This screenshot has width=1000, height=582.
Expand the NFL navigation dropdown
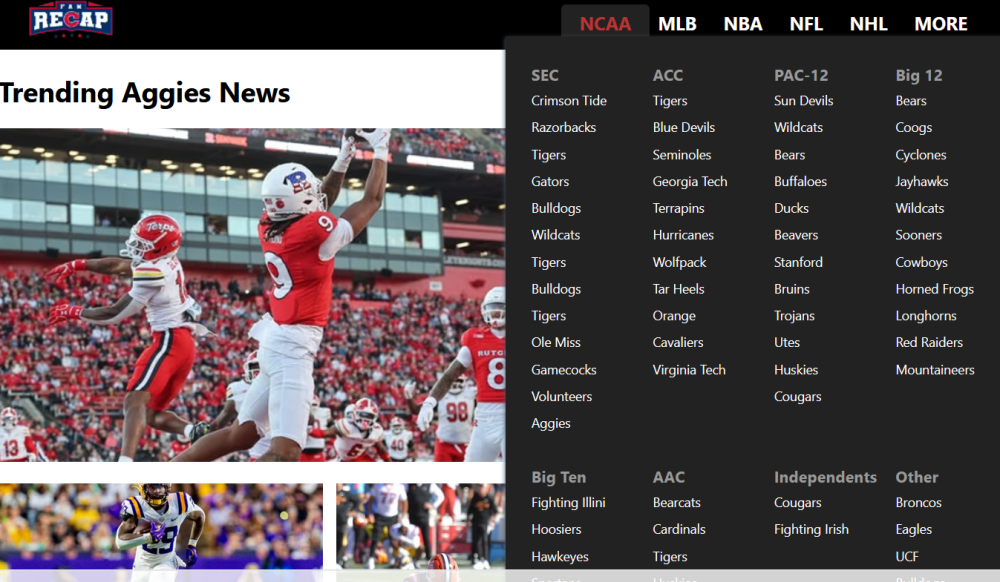806,24
